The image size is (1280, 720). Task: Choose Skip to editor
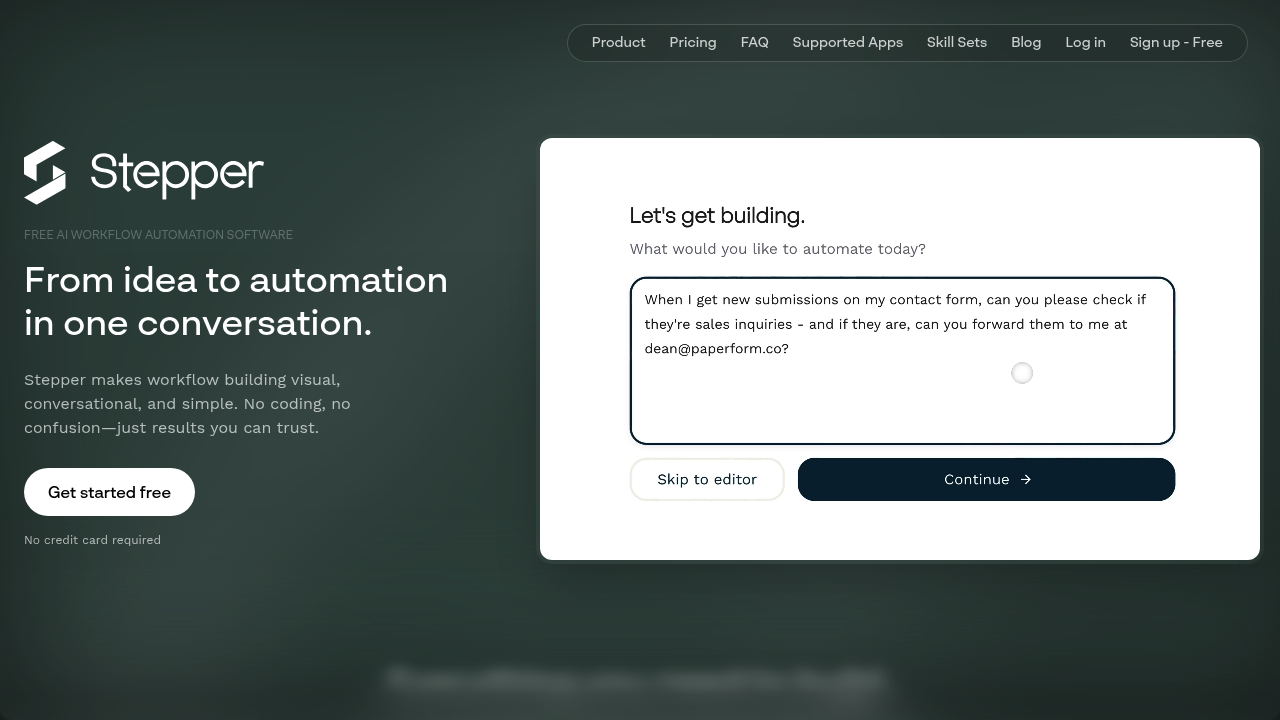(x=707, y=480)
